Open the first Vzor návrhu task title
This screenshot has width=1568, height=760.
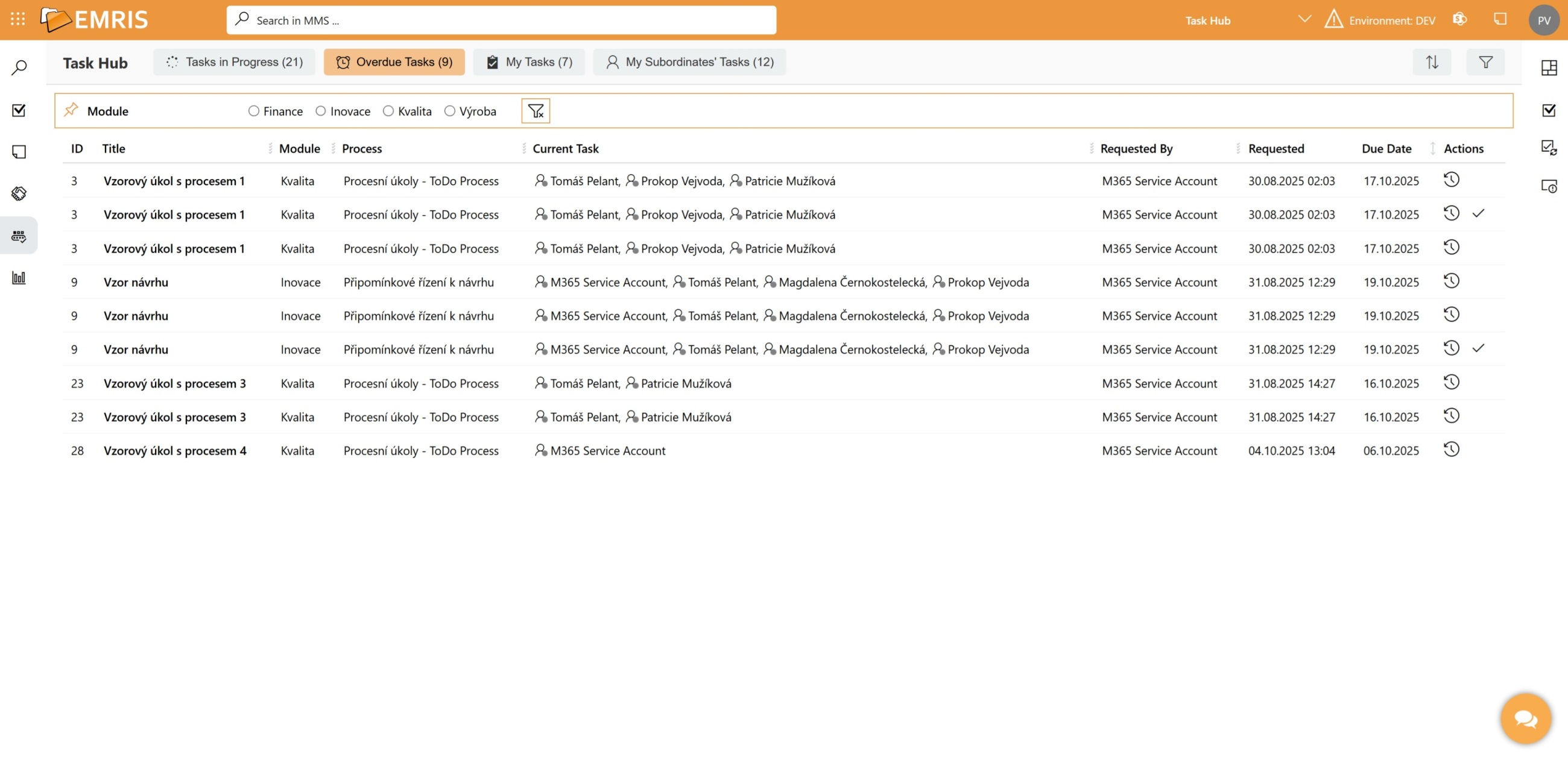pos(136,282)
